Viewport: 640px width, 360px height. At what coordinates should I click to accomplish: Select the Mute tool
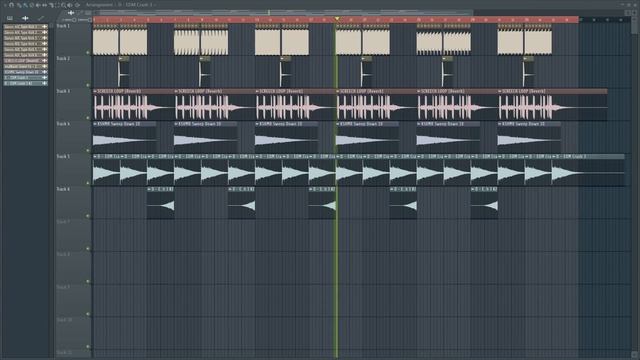38,5
